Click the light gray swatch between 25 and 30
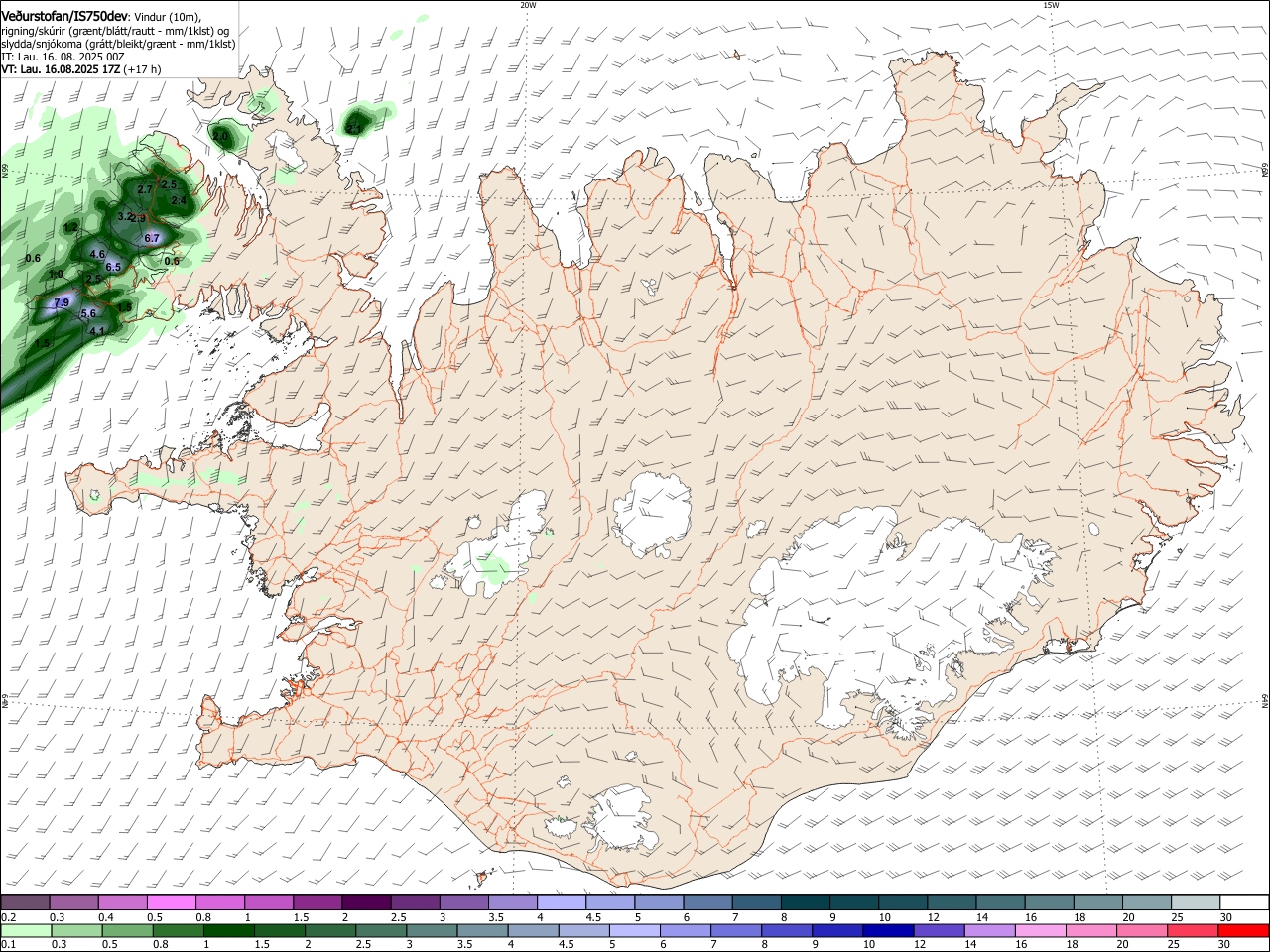 pyautogui.click(x=1196, y=903)
